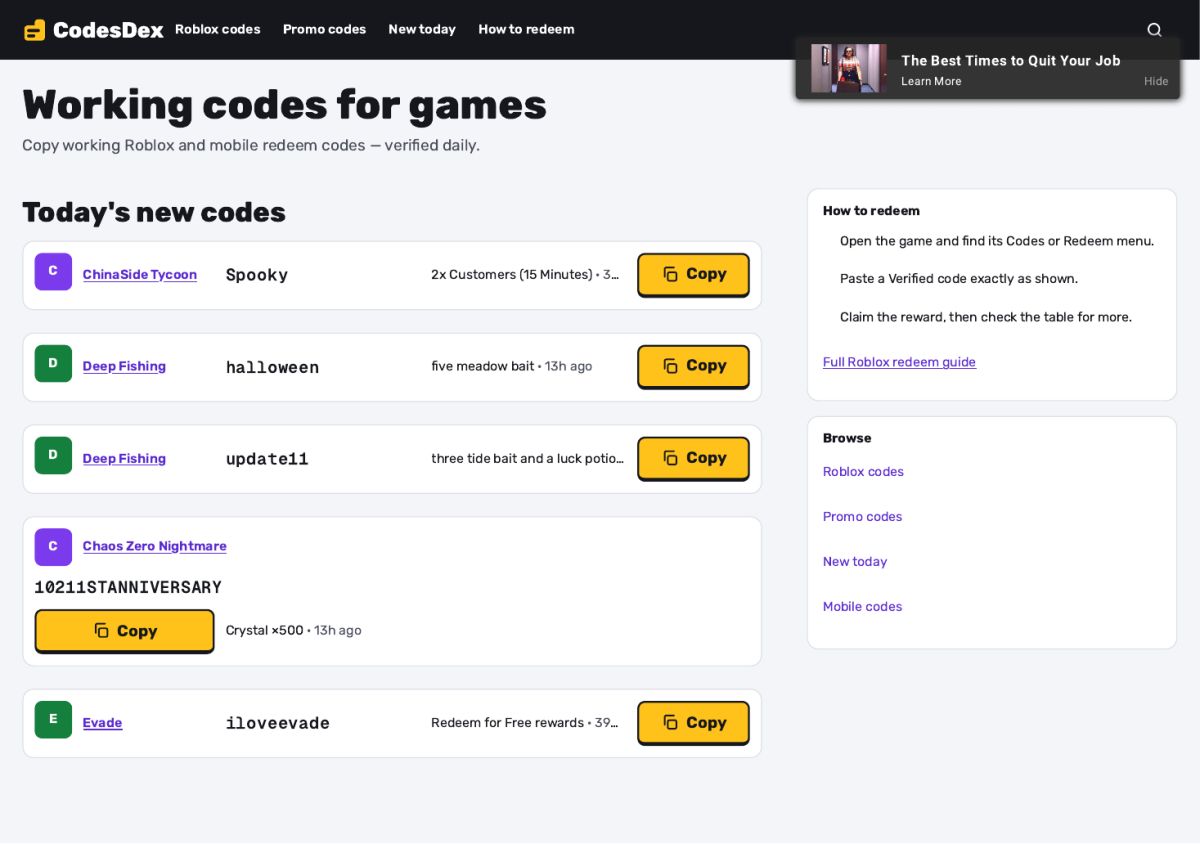The image size is (1200, 844).
Task: Click 'Crystal ×500' reward text
Action: 265,631
